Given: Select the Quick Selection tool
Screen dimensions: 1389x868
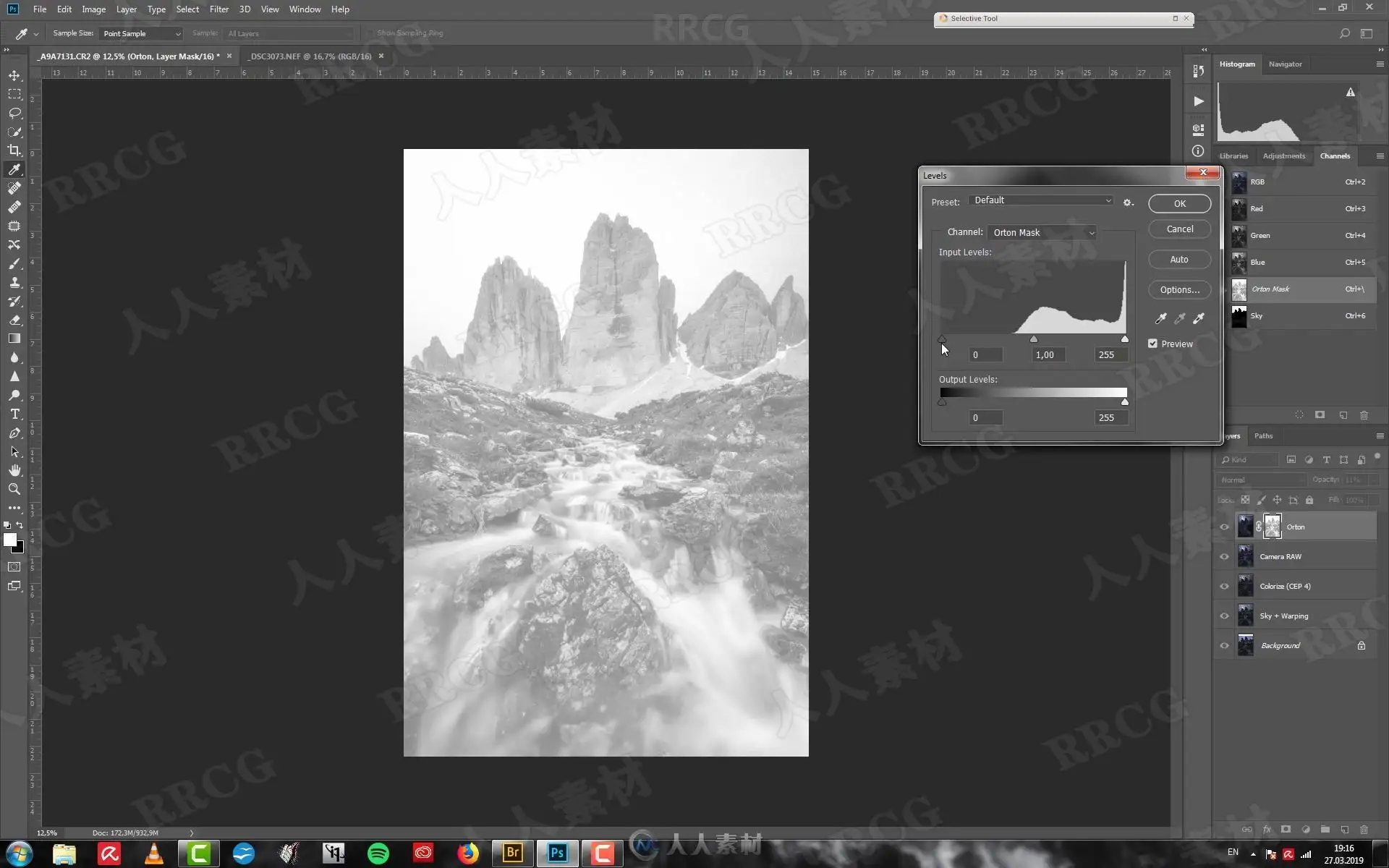Looking at the screenshot, I should [x=14, y=132].
